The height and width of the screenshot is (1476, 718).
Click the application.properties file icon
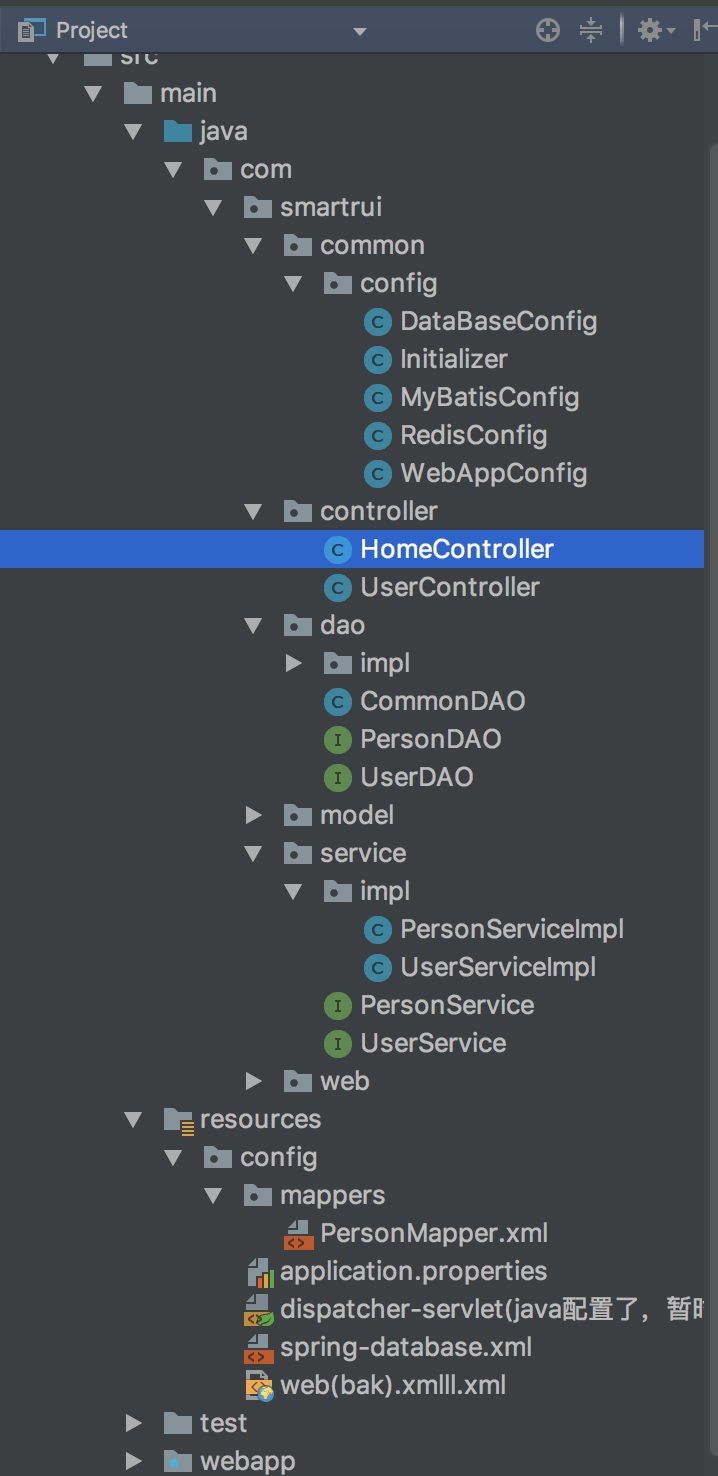(x=260, y=1272)
